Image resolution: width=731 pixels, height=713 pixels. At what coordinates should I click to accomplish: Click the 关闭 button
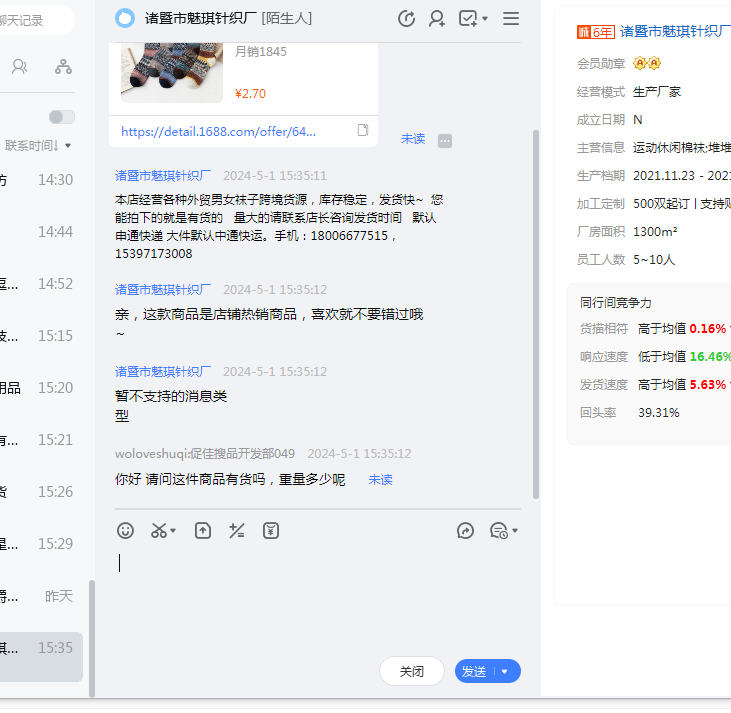tap(412, 671)
